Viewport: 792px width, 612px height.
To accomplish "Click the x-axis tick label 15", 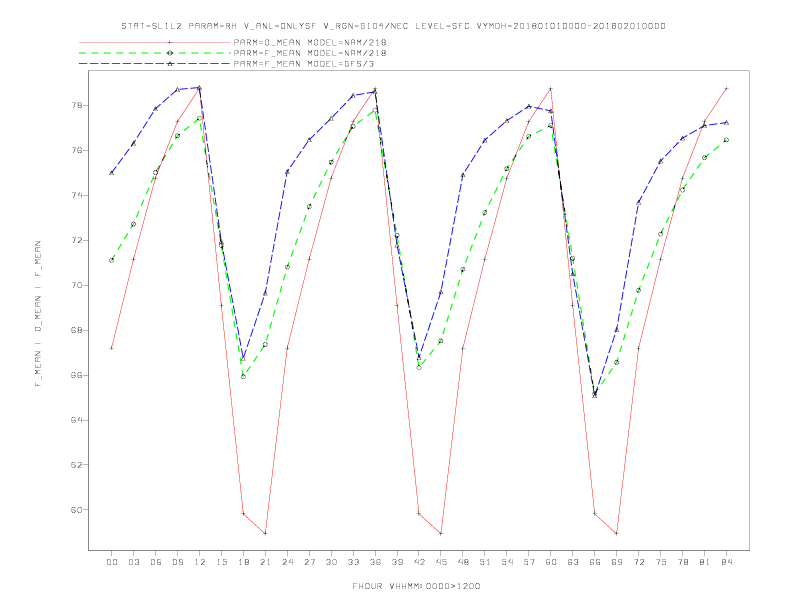I will 221,562.
